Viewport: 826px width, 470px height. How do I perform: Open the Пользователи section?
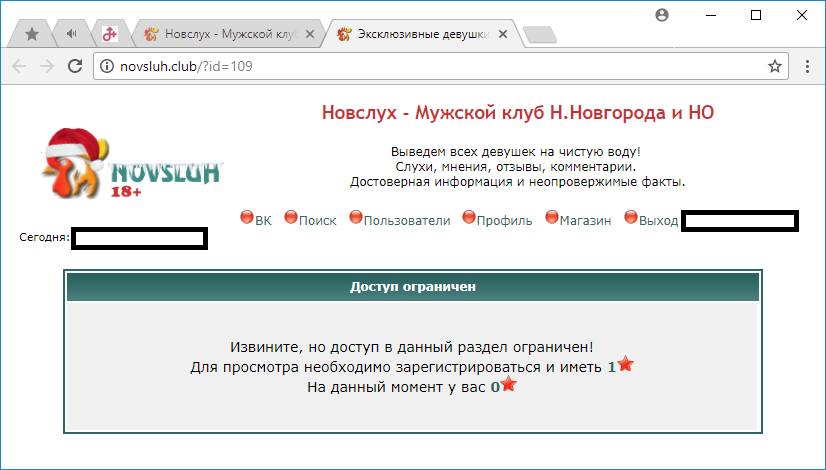tap(406, 221)
